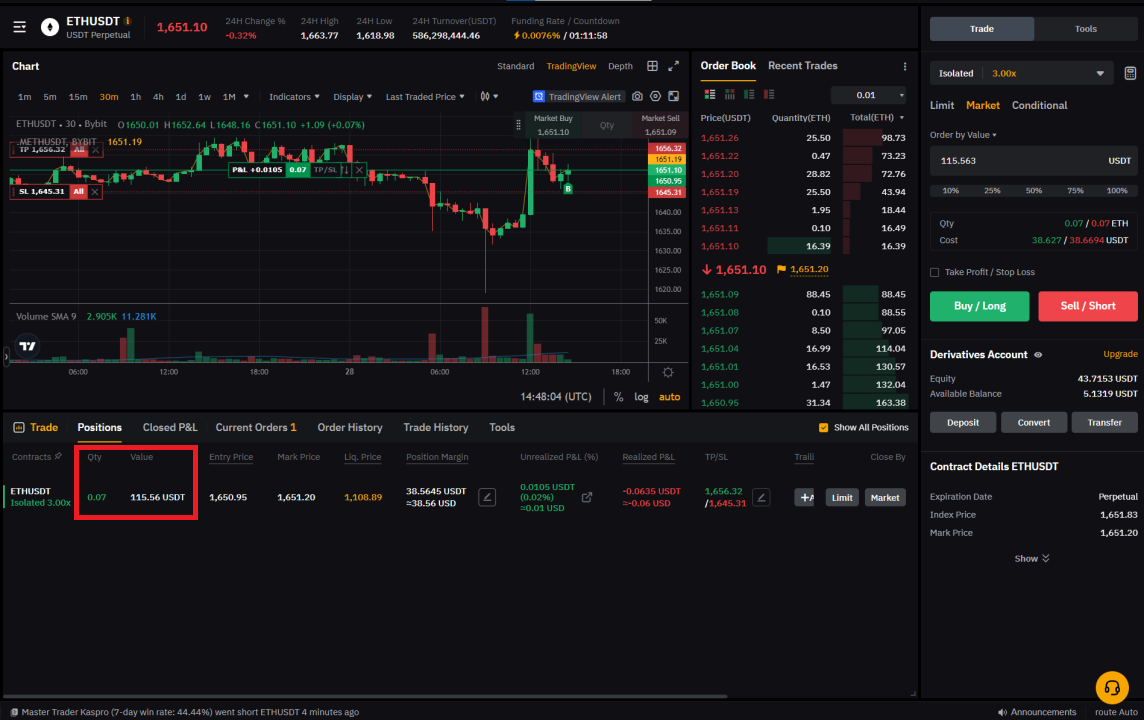The height and width of the screenshot is (720, 1144).
Task: Open Total(ETH) column dropdown
Action: click(877, 117)
